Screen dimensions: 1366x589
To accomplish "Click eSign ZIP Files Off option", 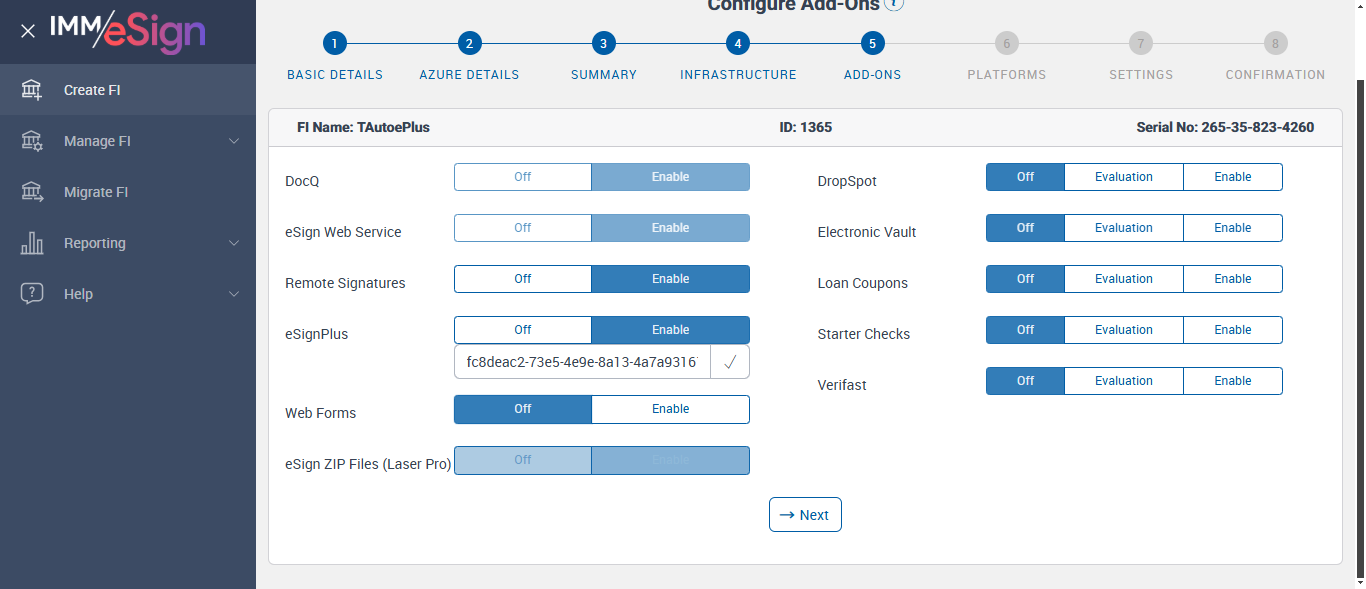I will click(x=523, y=460).
